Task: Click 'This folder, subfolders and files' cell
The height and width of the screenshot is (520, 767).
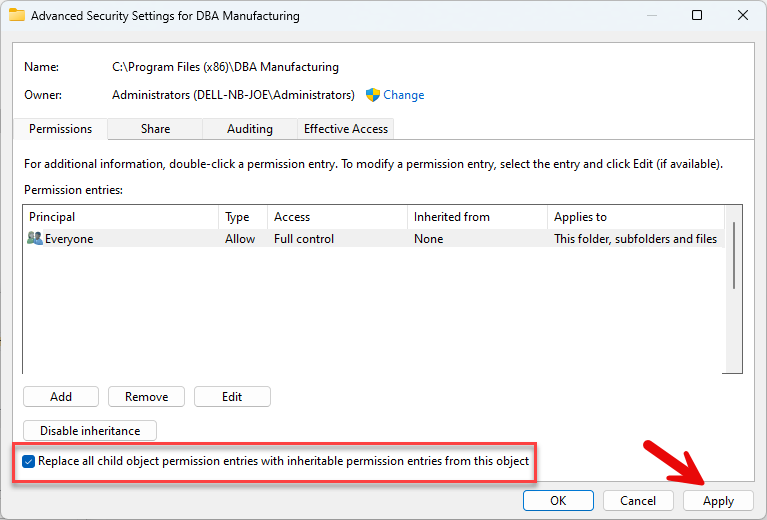Action: [635, 239]
